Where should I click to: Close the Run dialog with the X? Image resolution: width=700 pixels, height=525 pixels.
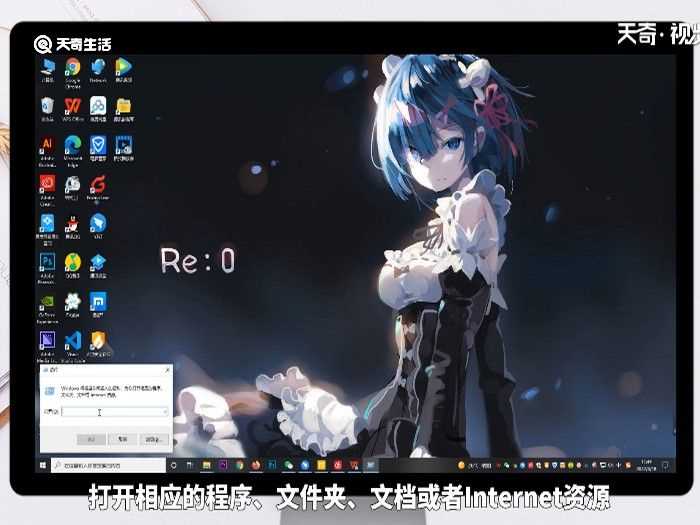167,370
